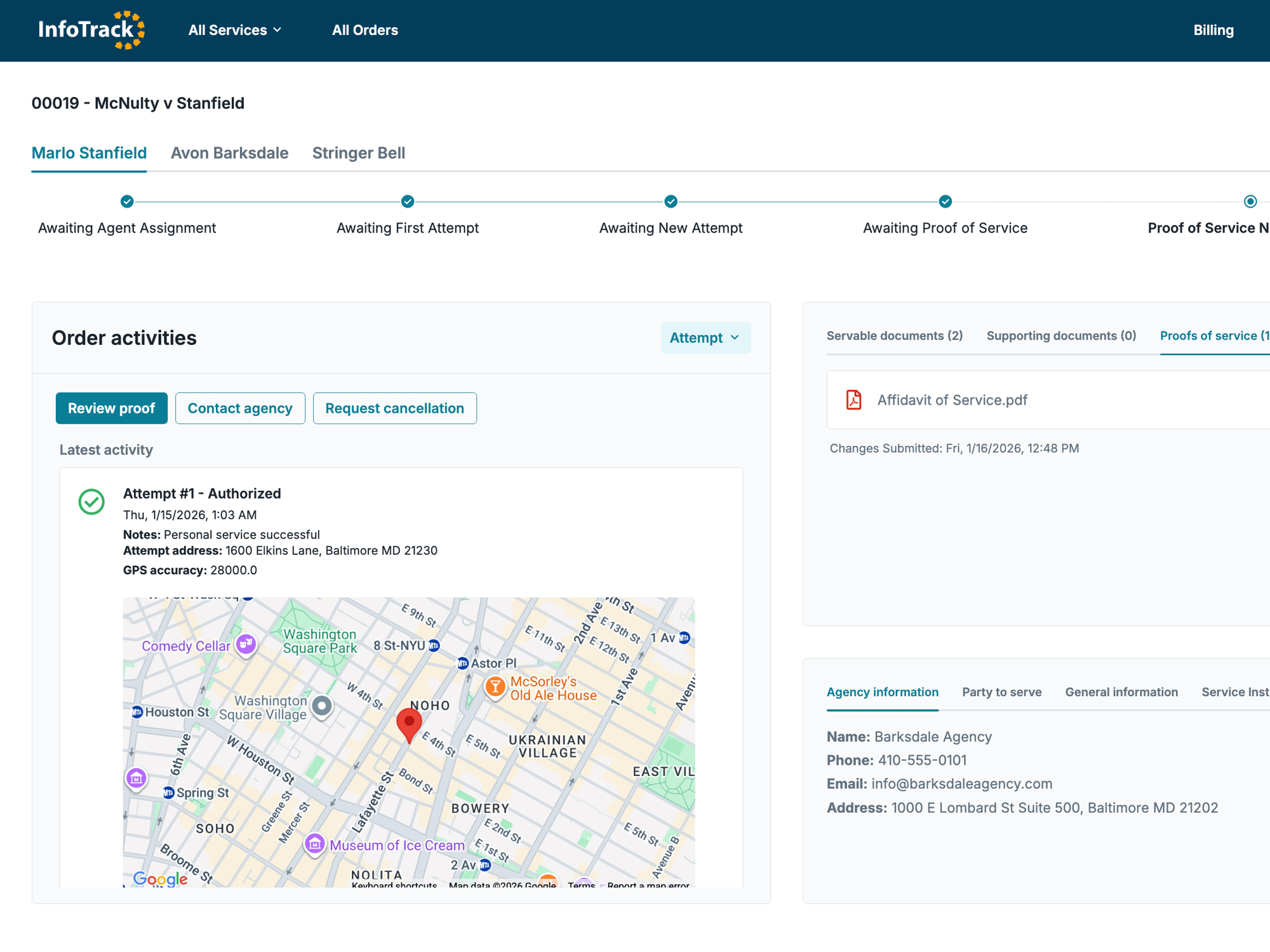1270x952 pixels.
Task: Switch to the Avon Barksdale tab
Action: (x=229, y=153)
